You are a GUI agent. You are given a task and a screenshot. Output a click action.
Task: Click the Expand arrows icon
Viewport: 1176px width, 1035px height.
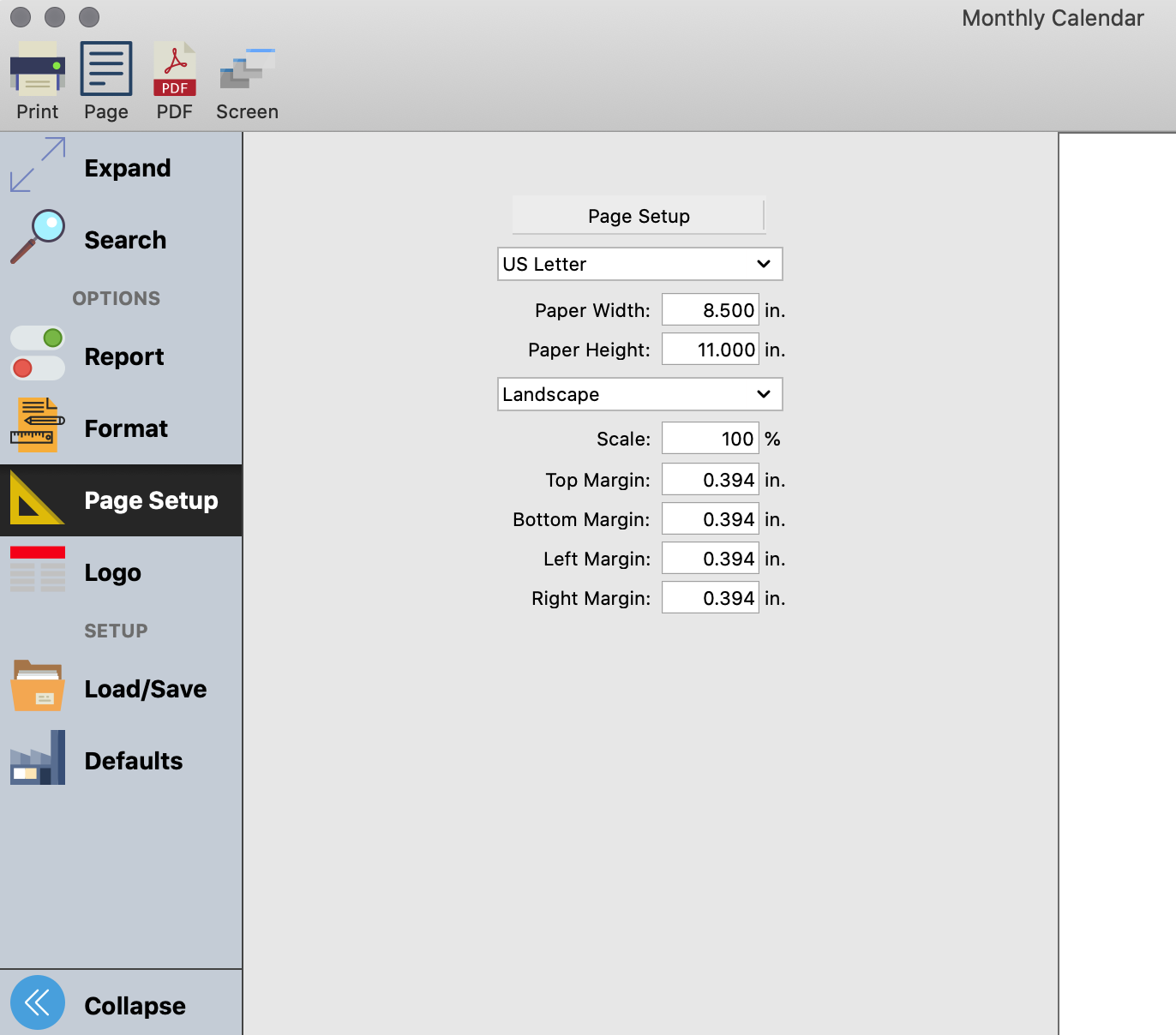point(38,165)
